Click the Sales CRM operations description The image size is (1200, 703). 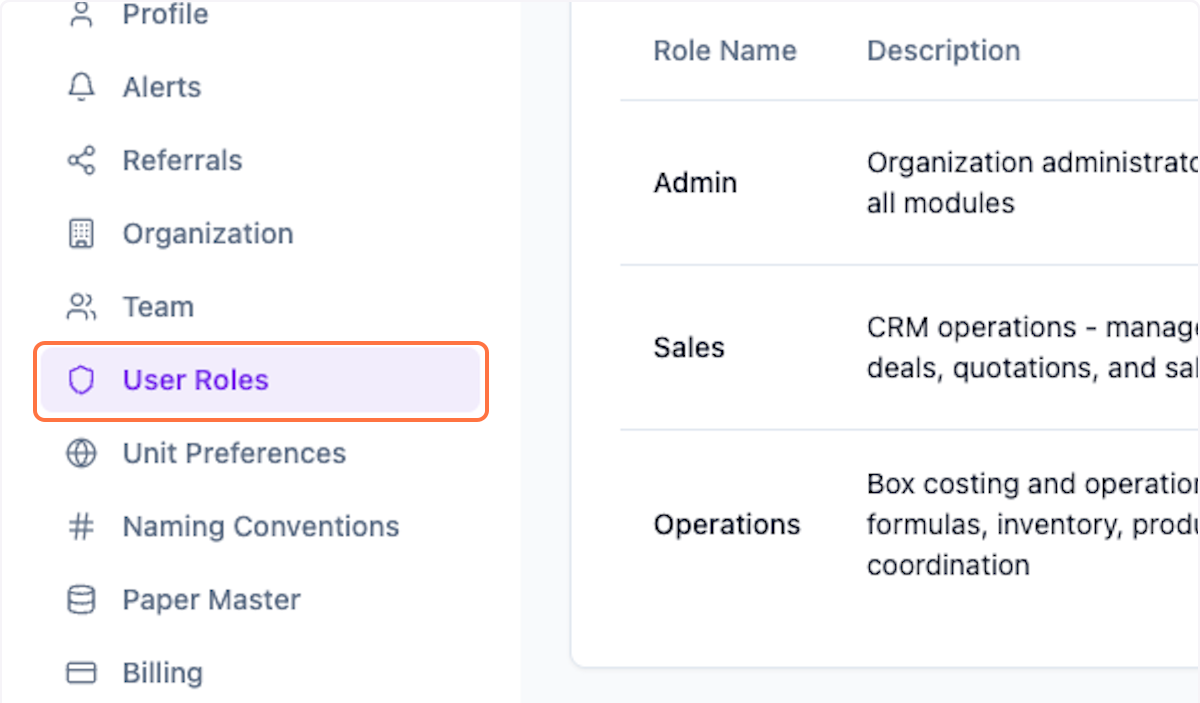[x=1030, y=348]
